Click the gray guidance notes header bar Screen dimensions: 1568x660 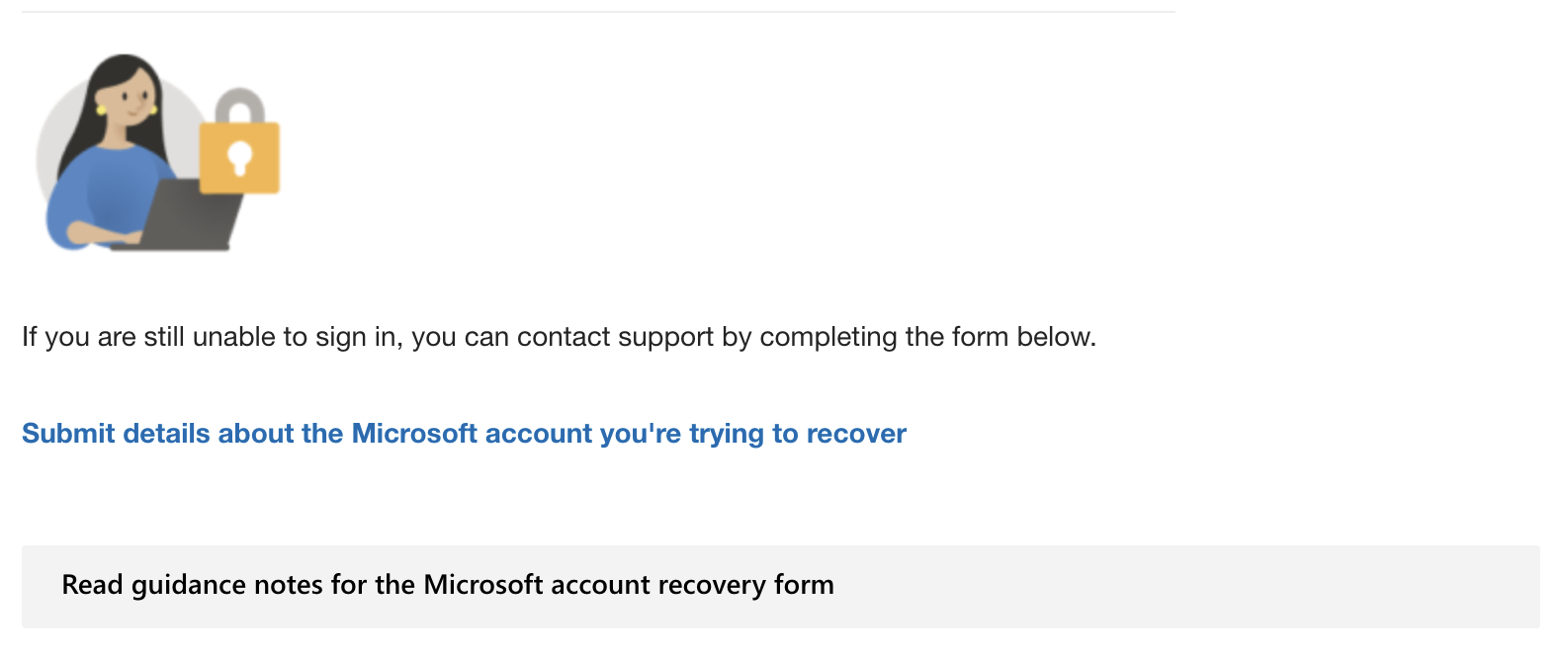[x=781, y=584]
